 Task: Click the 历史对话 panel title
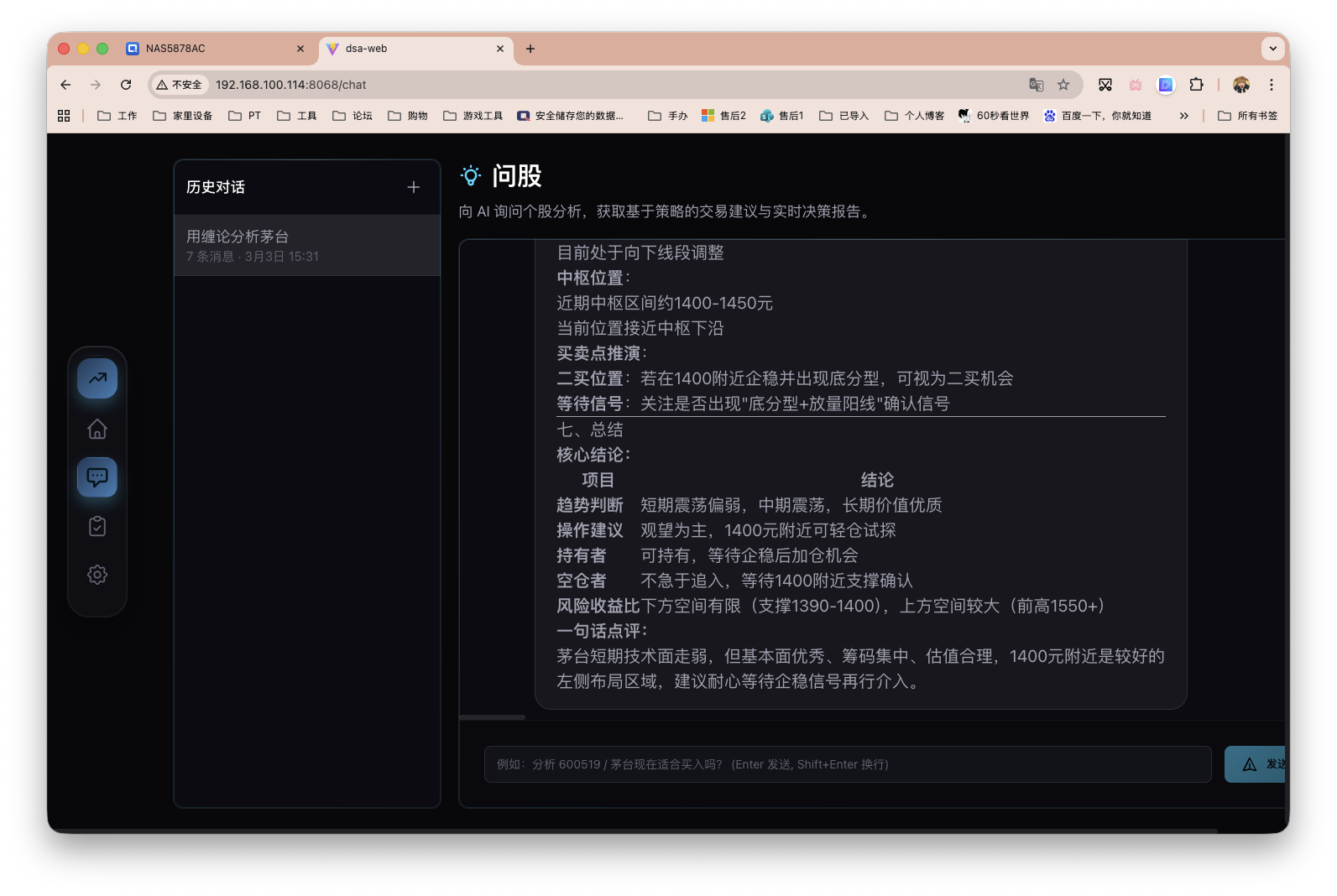(216, 187)
